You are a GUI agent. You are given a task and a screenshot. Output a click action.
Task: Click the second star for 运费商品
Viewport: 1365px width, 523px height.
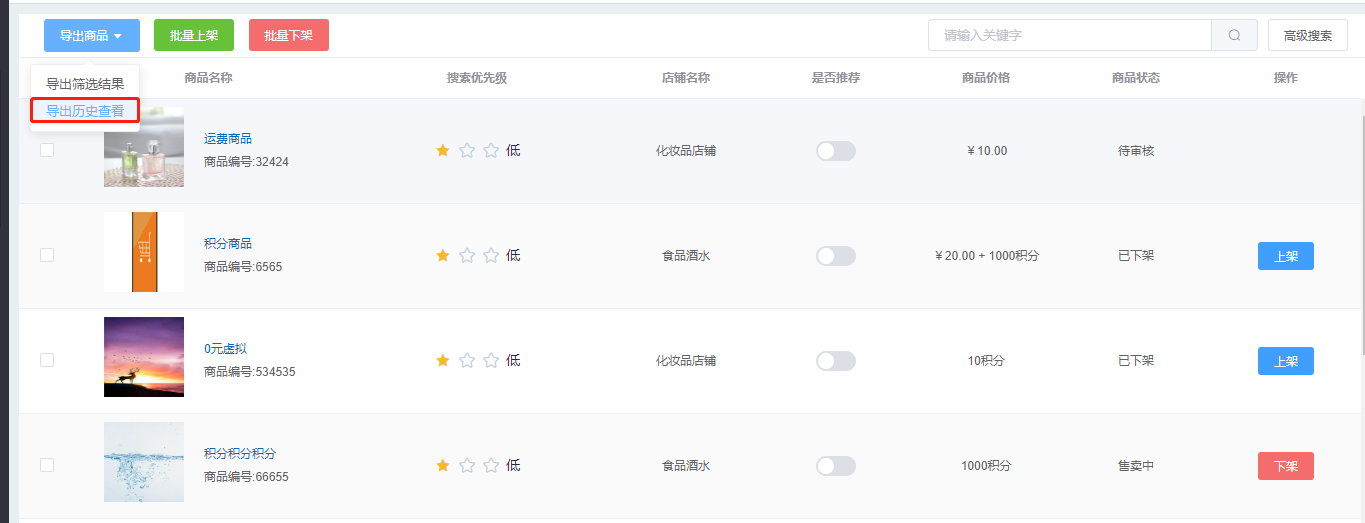click(x=467, y=150)
